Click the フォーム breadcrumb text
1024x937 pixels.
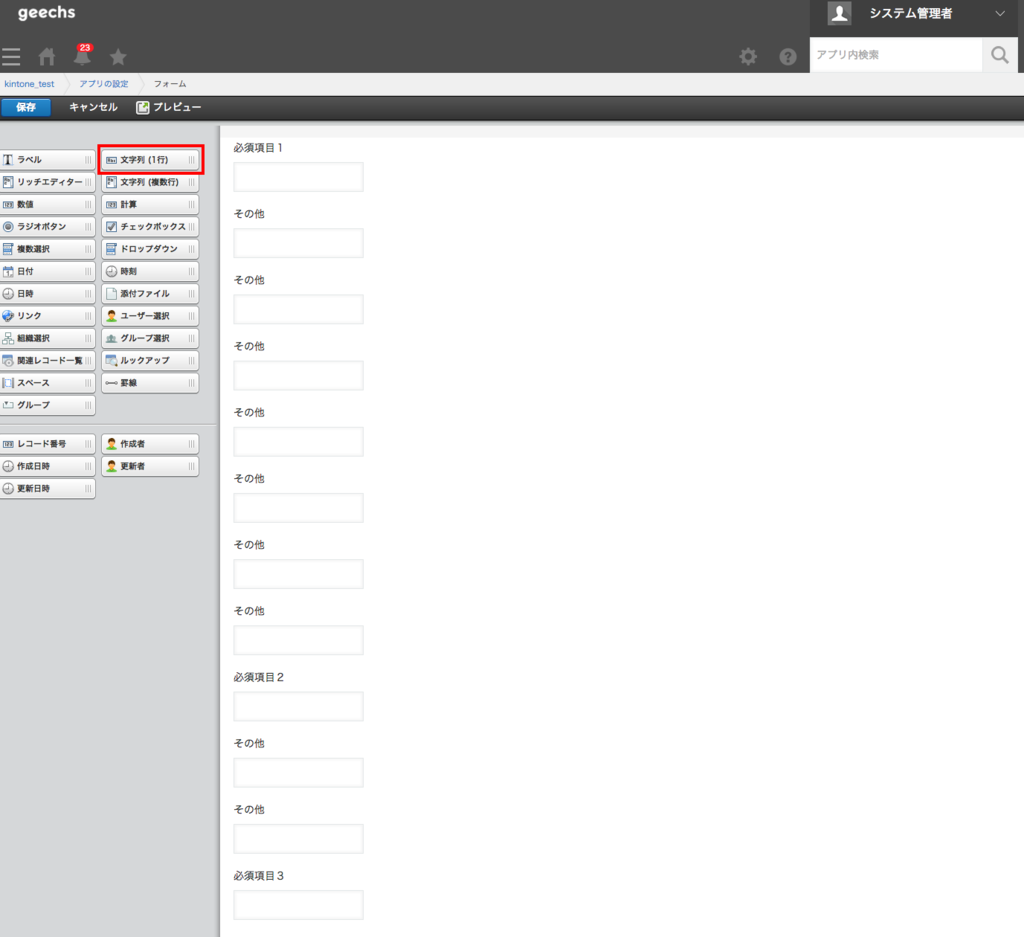point(170,84)
